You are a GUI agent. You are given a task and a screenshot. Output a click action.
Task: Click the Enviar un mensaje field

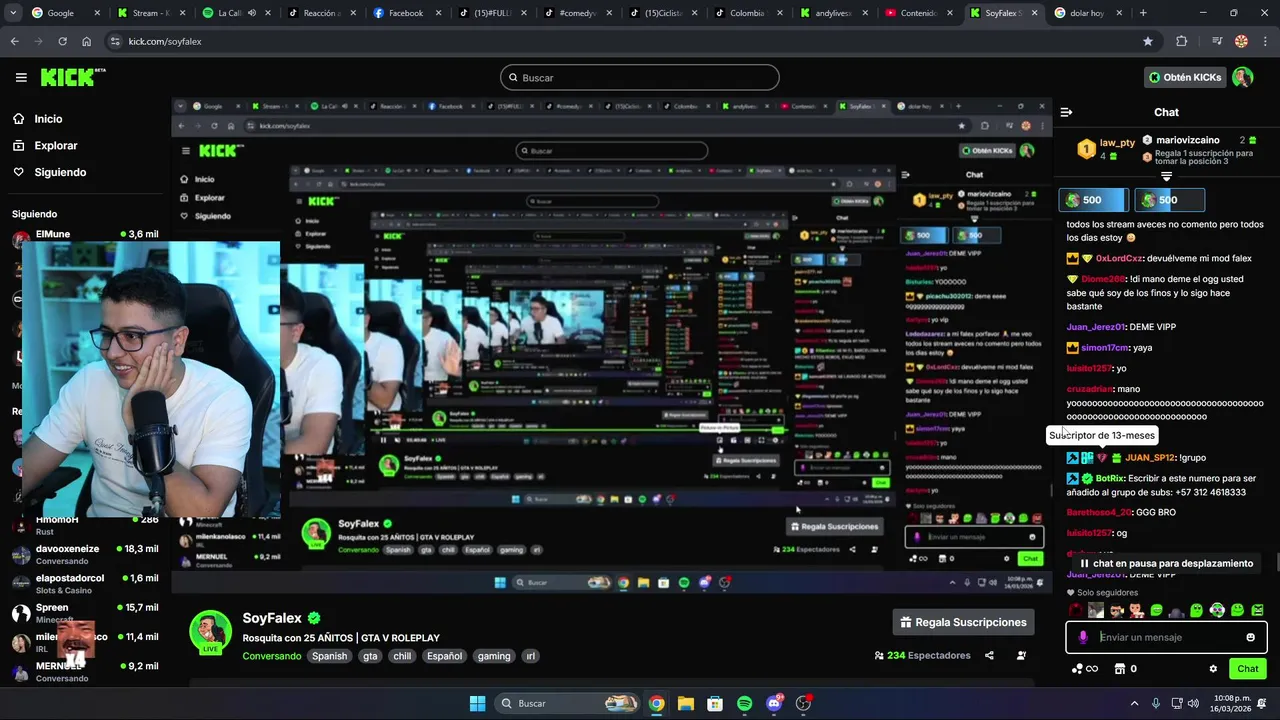pos(1167,637)
